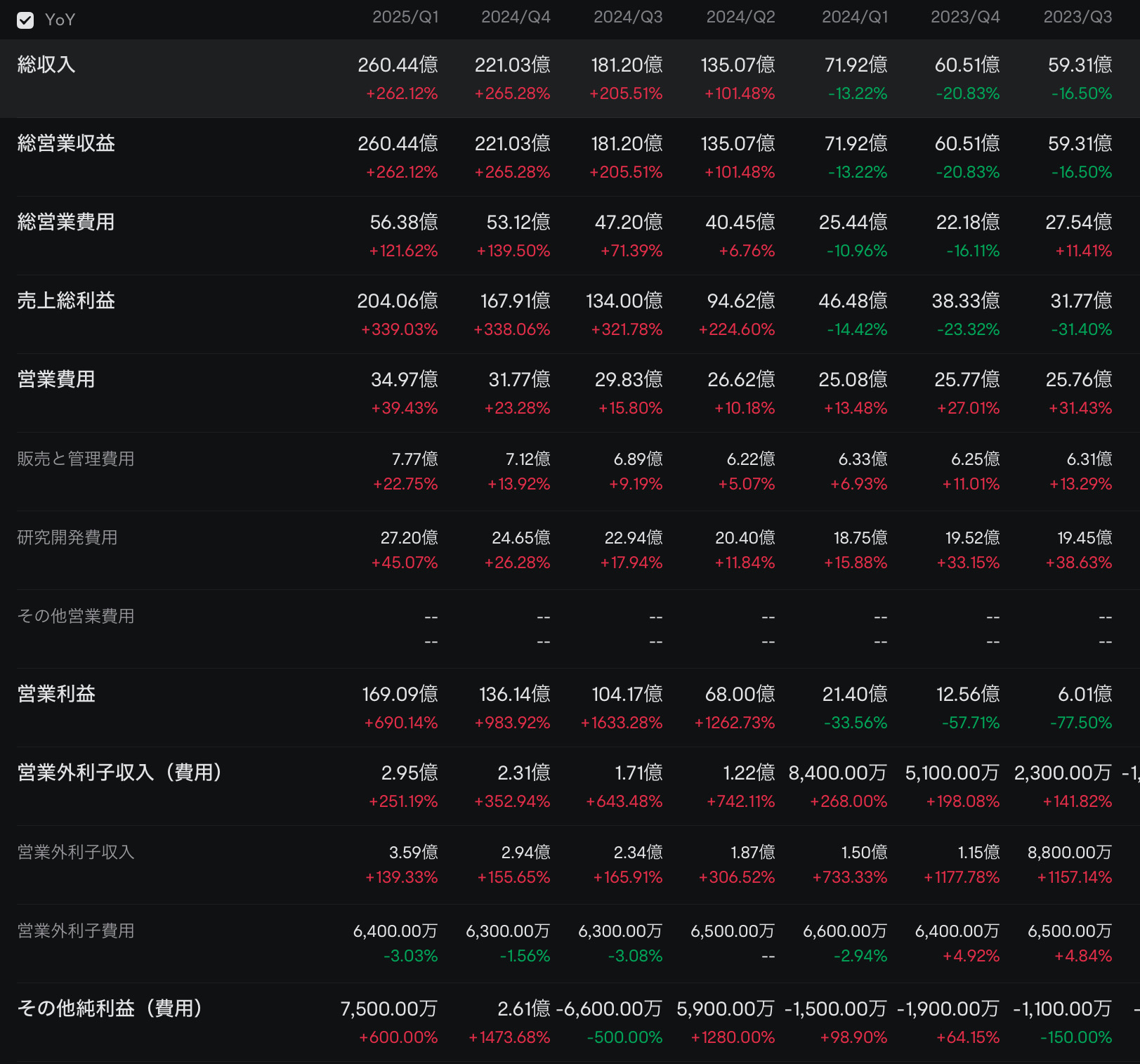Uncheck the YoY checkbox

tap(25, 20)
